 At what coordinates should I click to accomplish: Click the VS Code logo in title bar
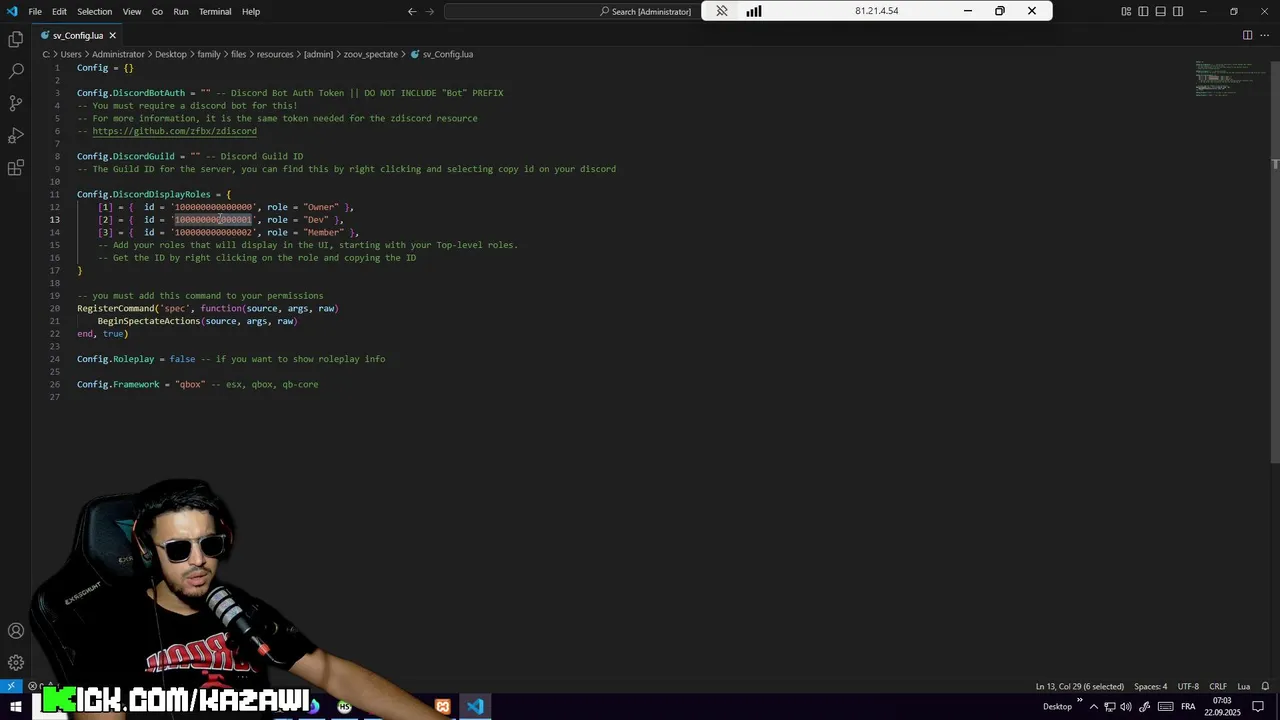(x=12, y=11)
